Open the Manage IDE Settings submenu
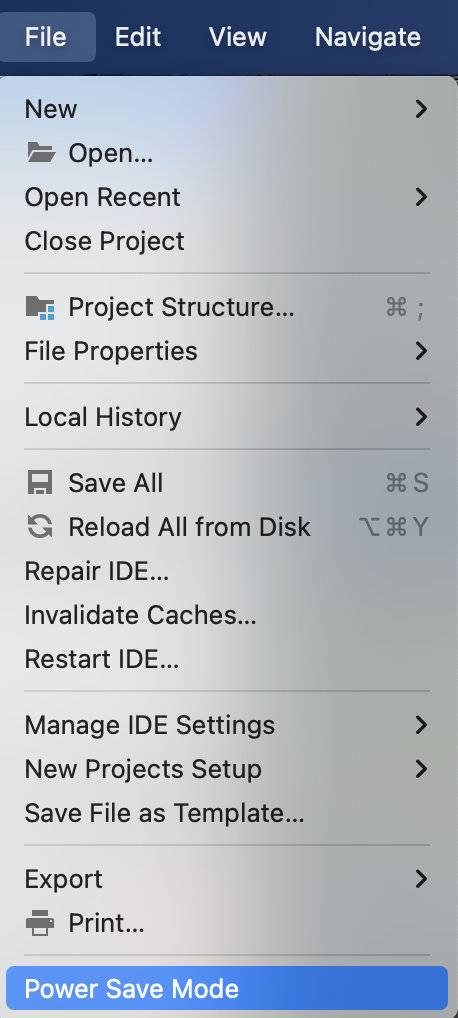 coord(227,725)
